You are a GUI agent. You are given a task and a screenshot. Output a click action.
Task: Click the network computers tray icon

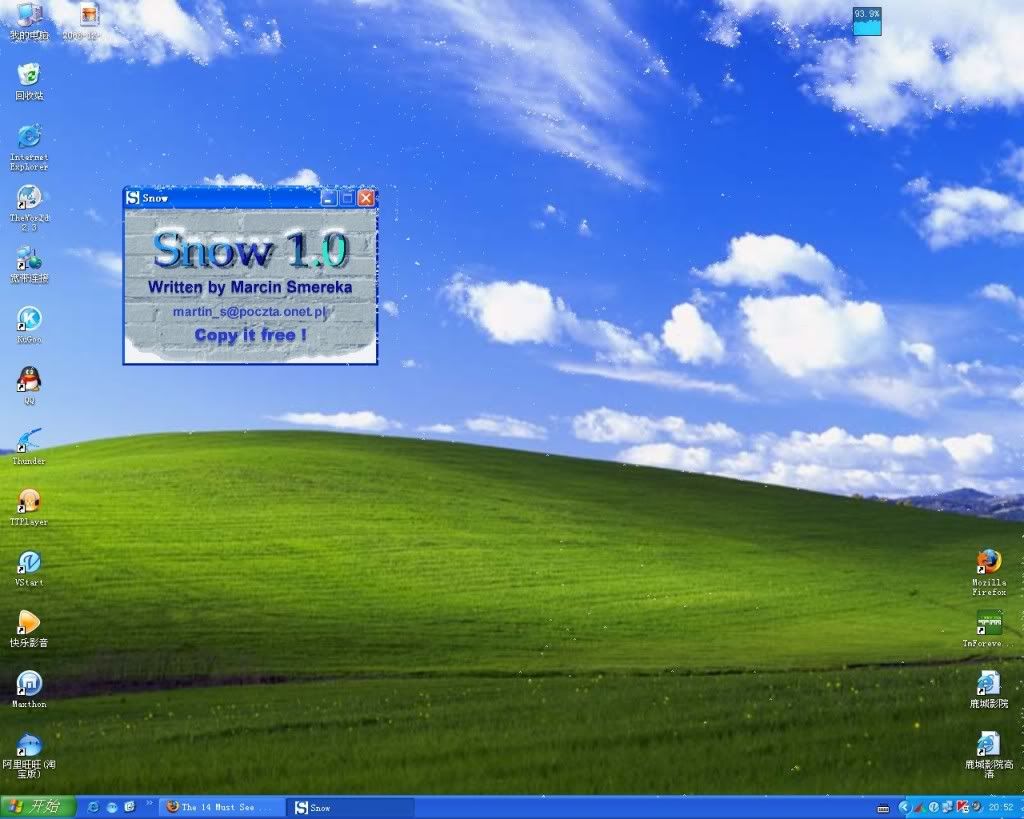pos(947,807)
